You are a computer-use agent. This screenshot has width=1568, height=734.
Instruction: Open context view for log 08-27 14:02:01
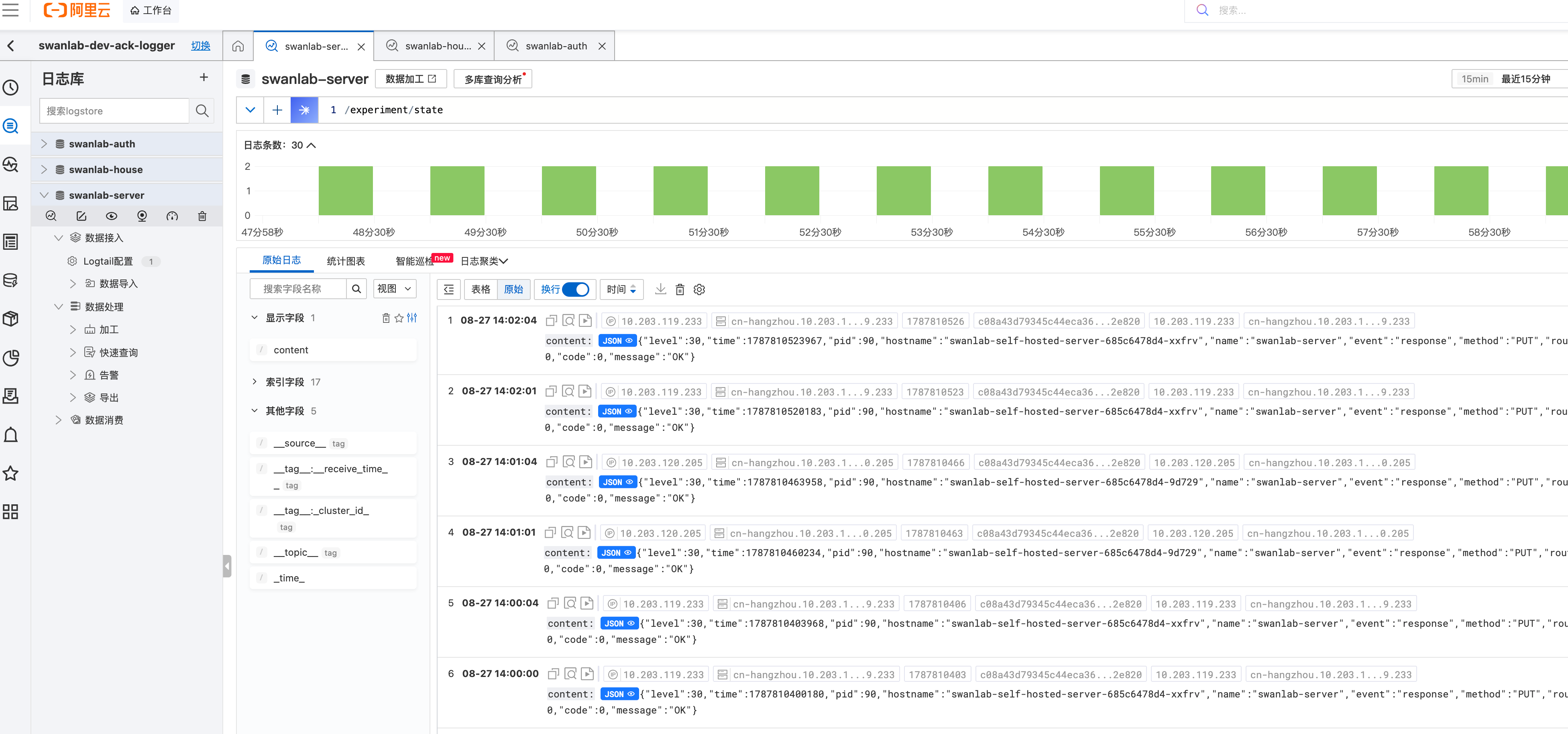point(568,391)
